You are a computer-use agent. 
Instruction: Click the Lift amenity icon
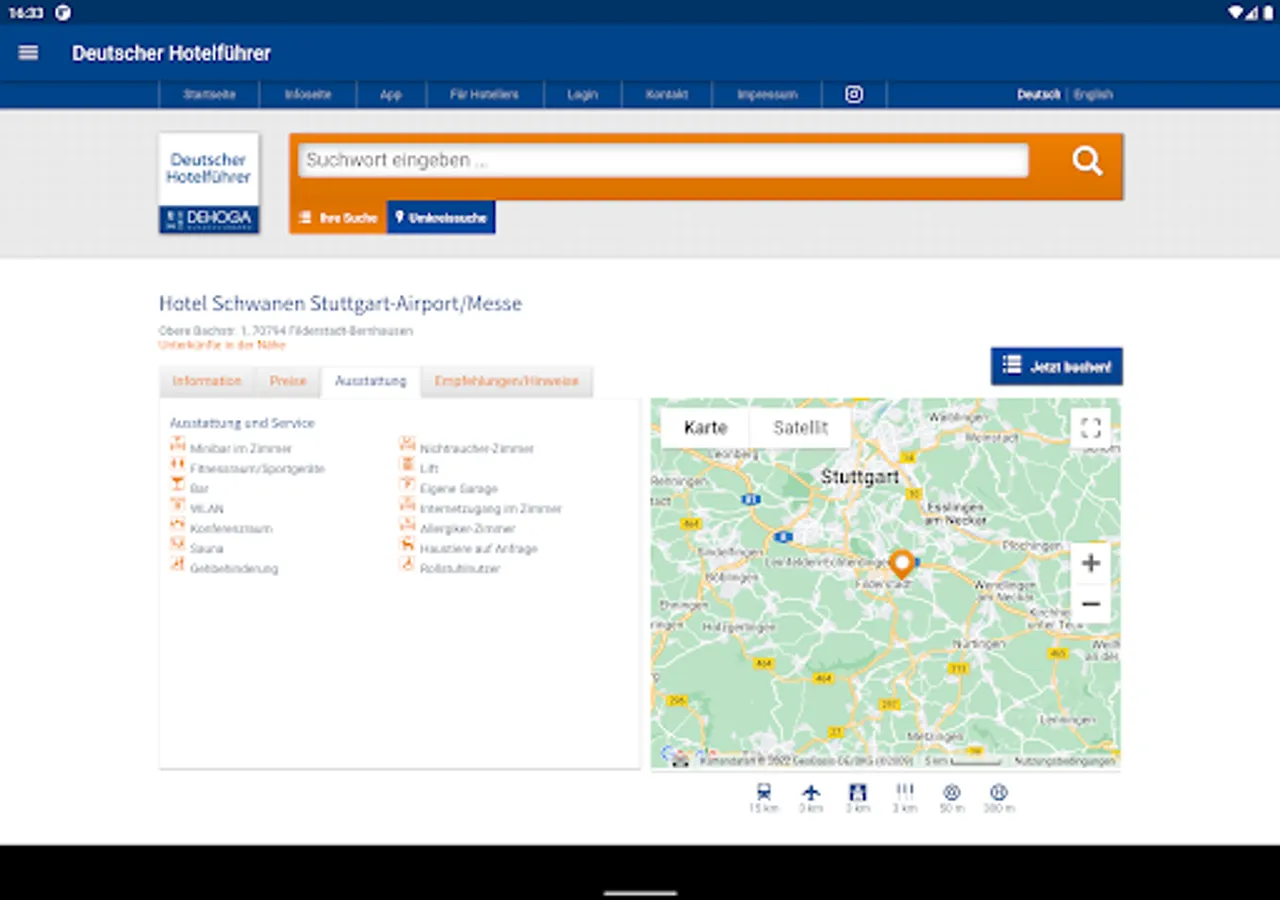coord(408,465)
